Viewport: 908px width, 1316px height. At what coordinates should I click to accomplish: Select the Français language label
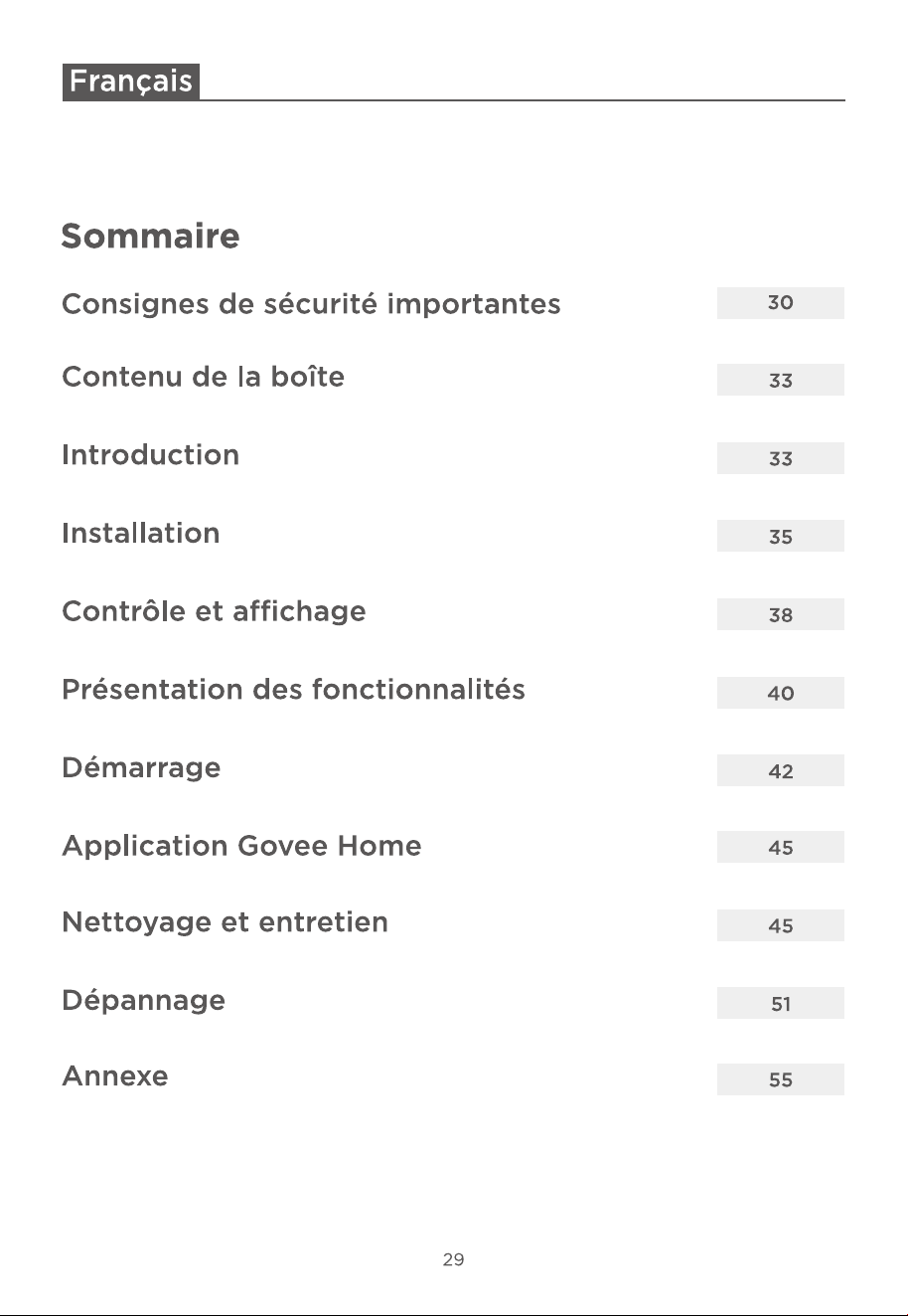(x=131, y=82)
